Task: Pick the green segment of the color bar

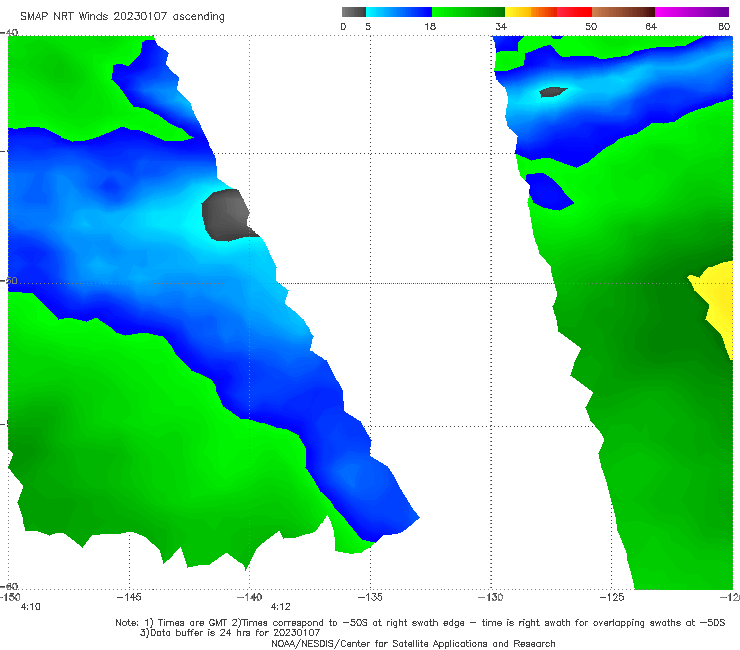Action: [x=468, y=12]
